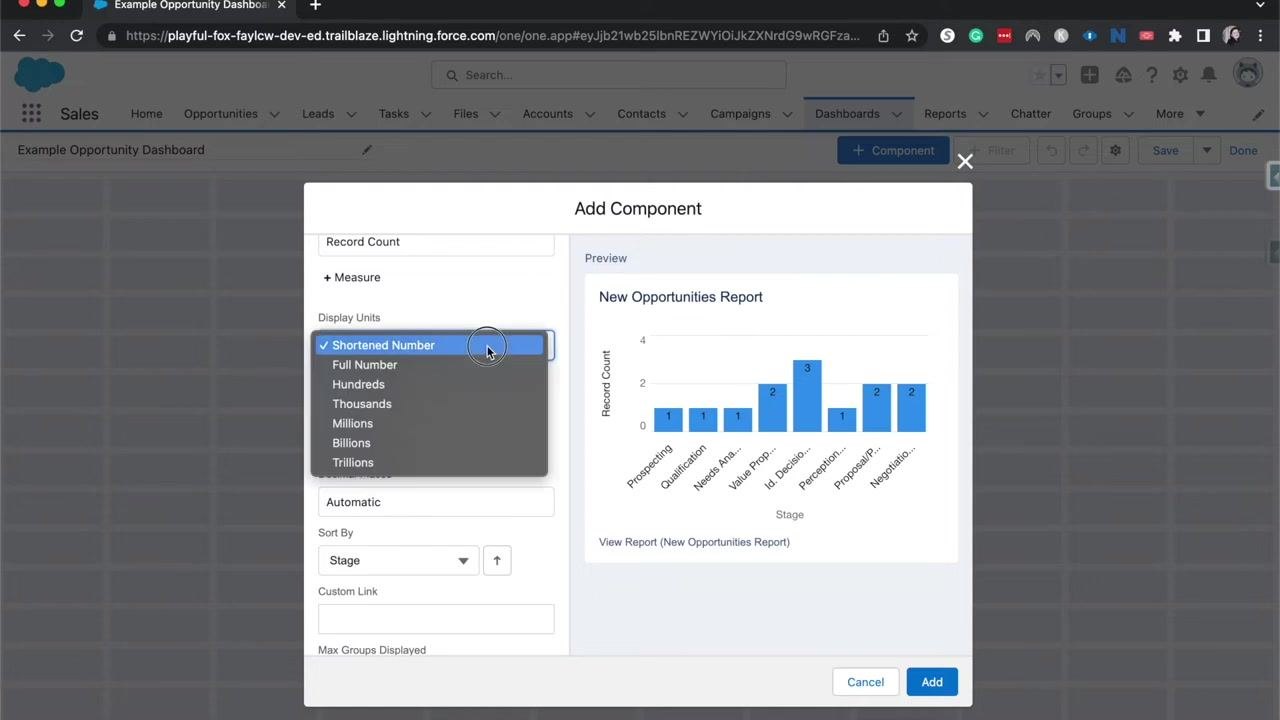Viewport: 1280px width, 720px height.
Task: Click the Record Count measure field
Action: (436, 243)
